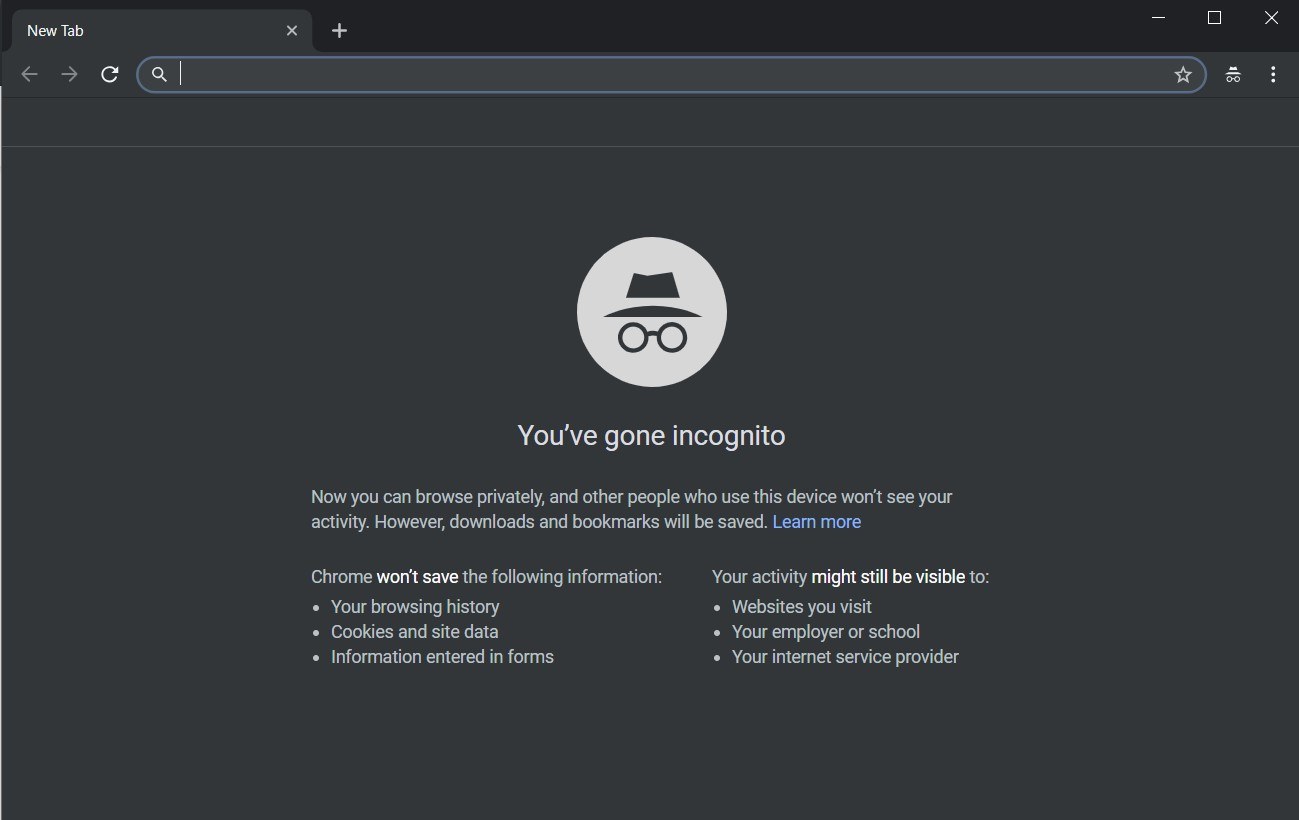Maximize the Chrome window
The image size is (1299, 820).
tap(1214, 17)
